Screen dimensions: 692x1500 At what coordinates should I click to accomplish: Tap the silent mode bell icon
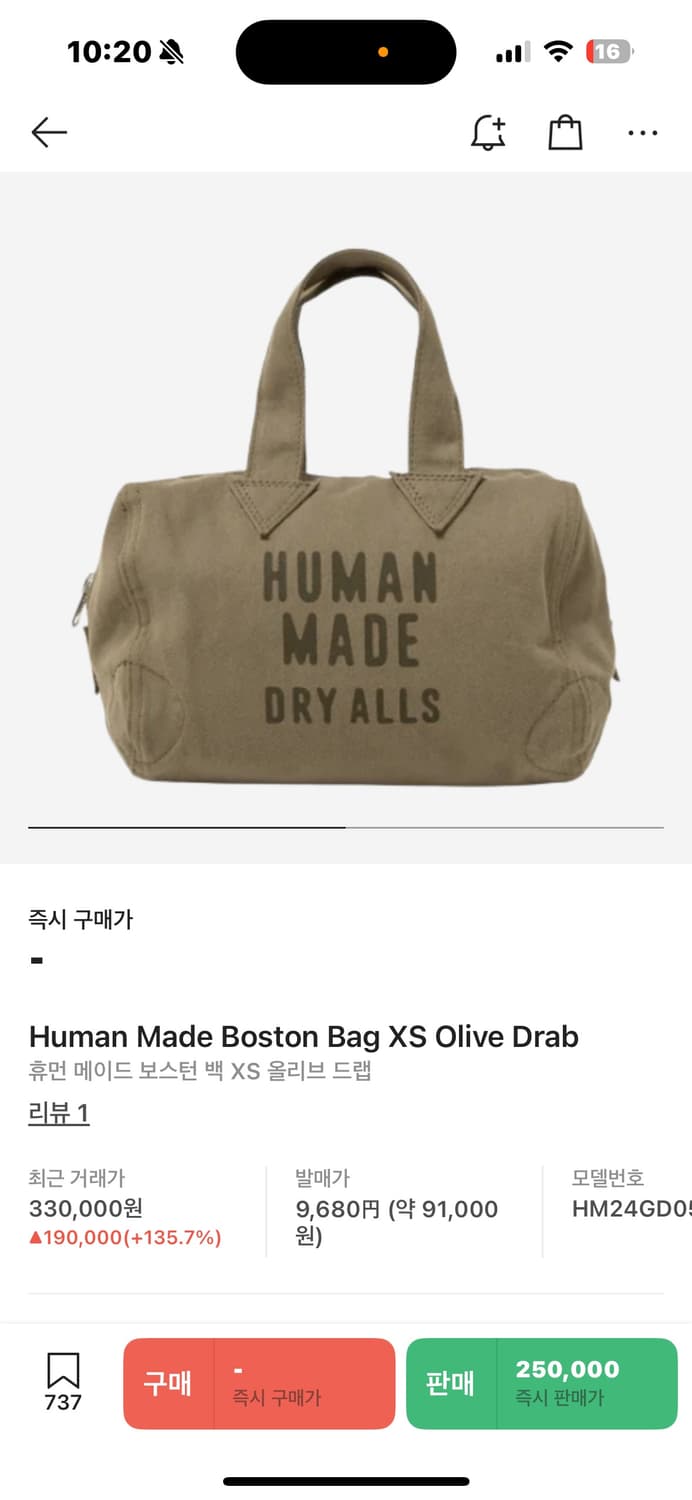(x=172, y=52)
